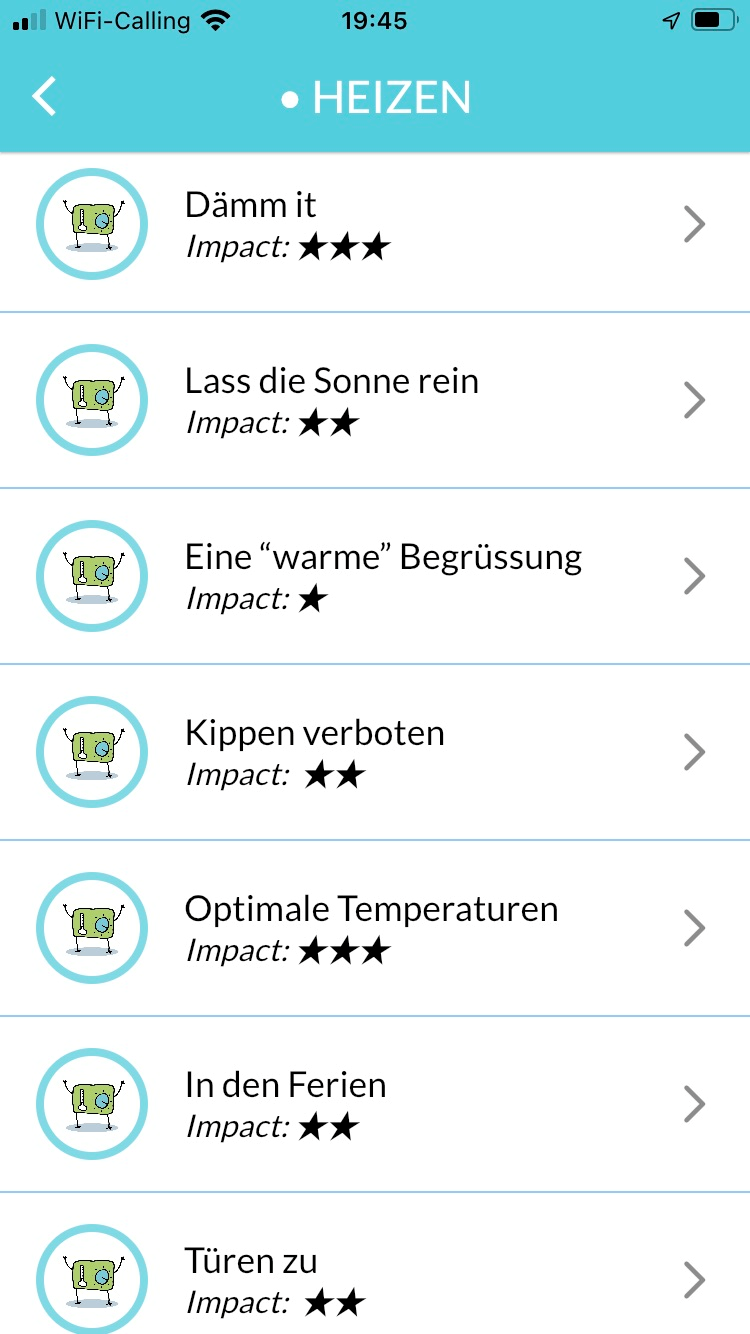Open Lass die Sonne rein chevron arrow

694,400
